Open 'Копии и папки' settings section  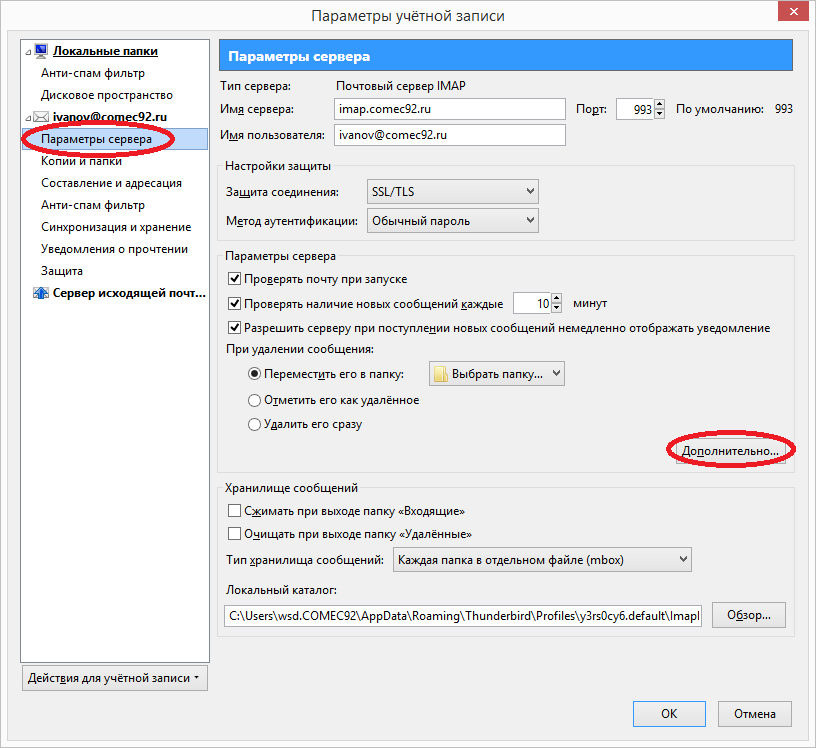[x=81, y=161]
